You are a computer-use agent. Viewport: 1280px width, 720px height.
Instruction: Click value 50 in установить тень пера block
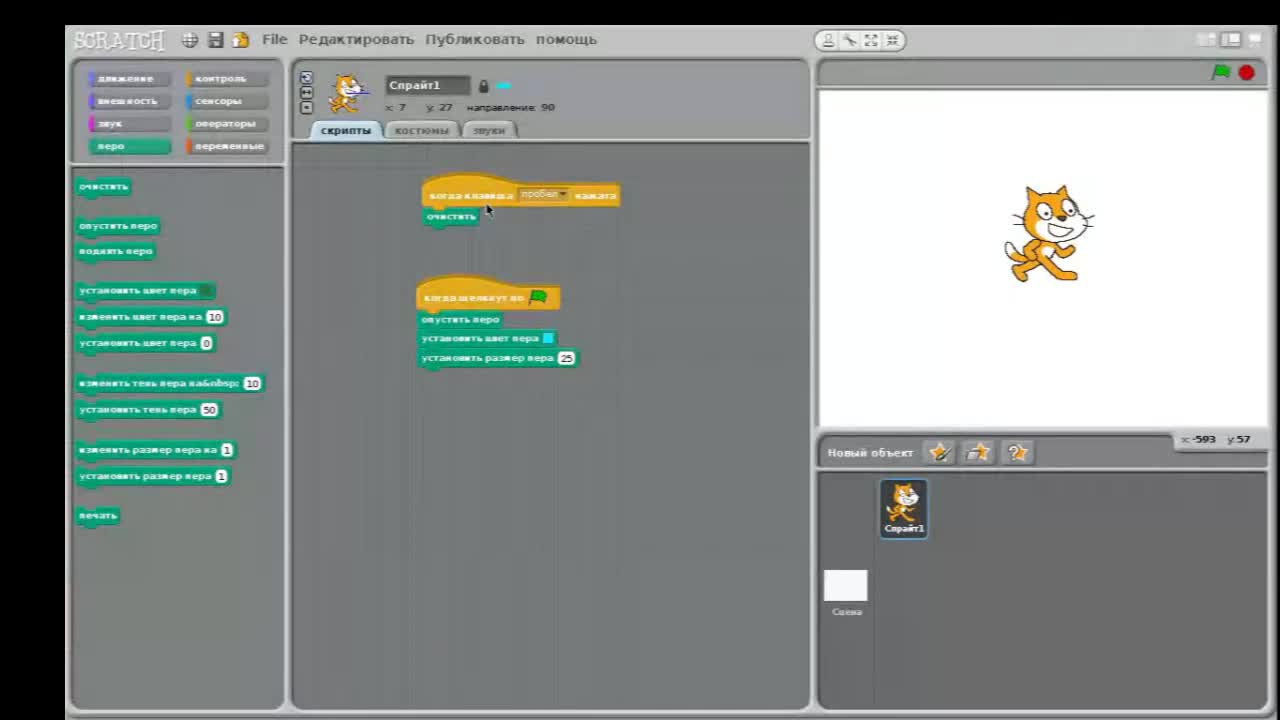pyautogui.click(x=209, y=410)
